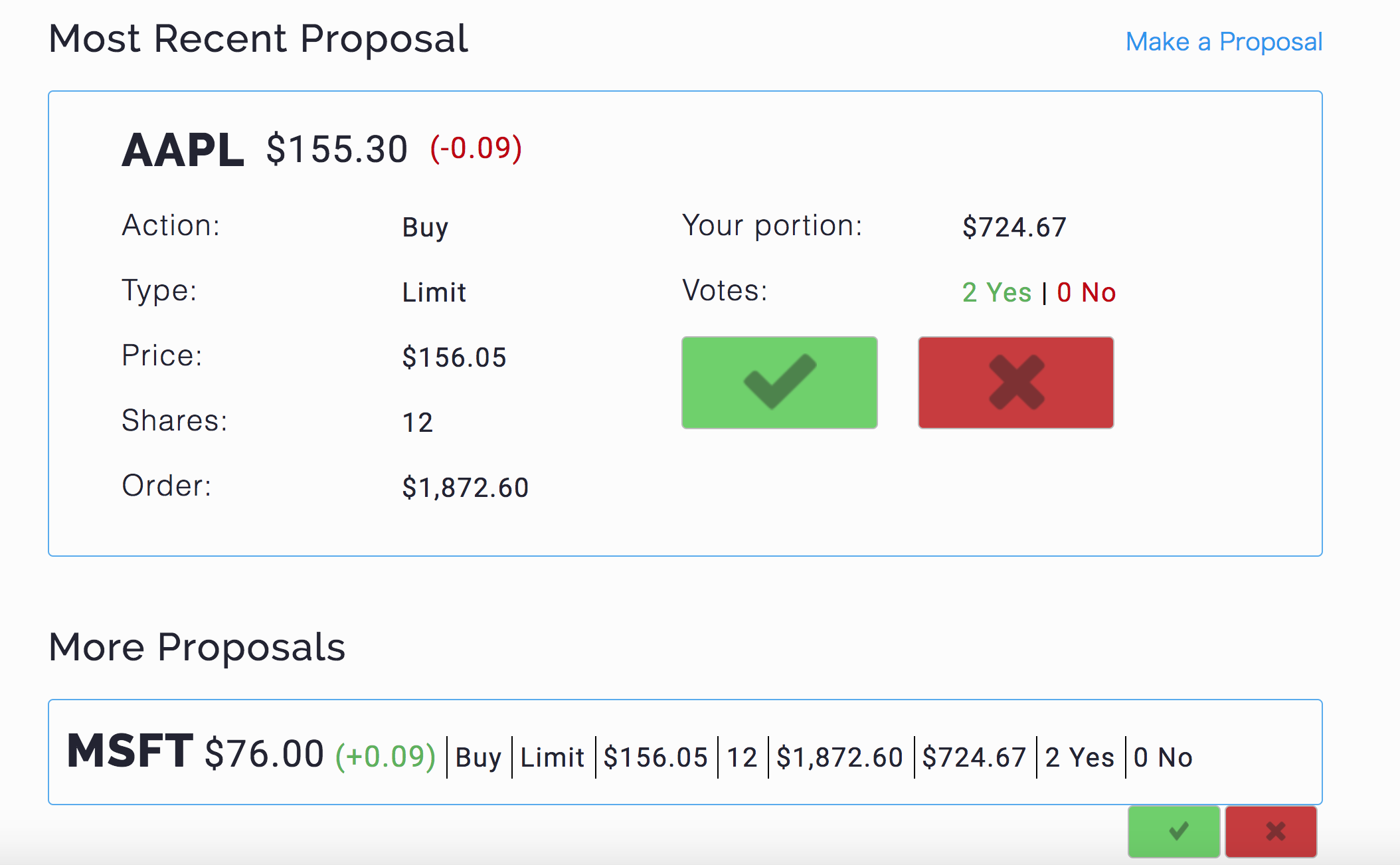1400x865 pixels.
Task: Click the Limit type in MSFT row
Action: click(x=552, y=757)
